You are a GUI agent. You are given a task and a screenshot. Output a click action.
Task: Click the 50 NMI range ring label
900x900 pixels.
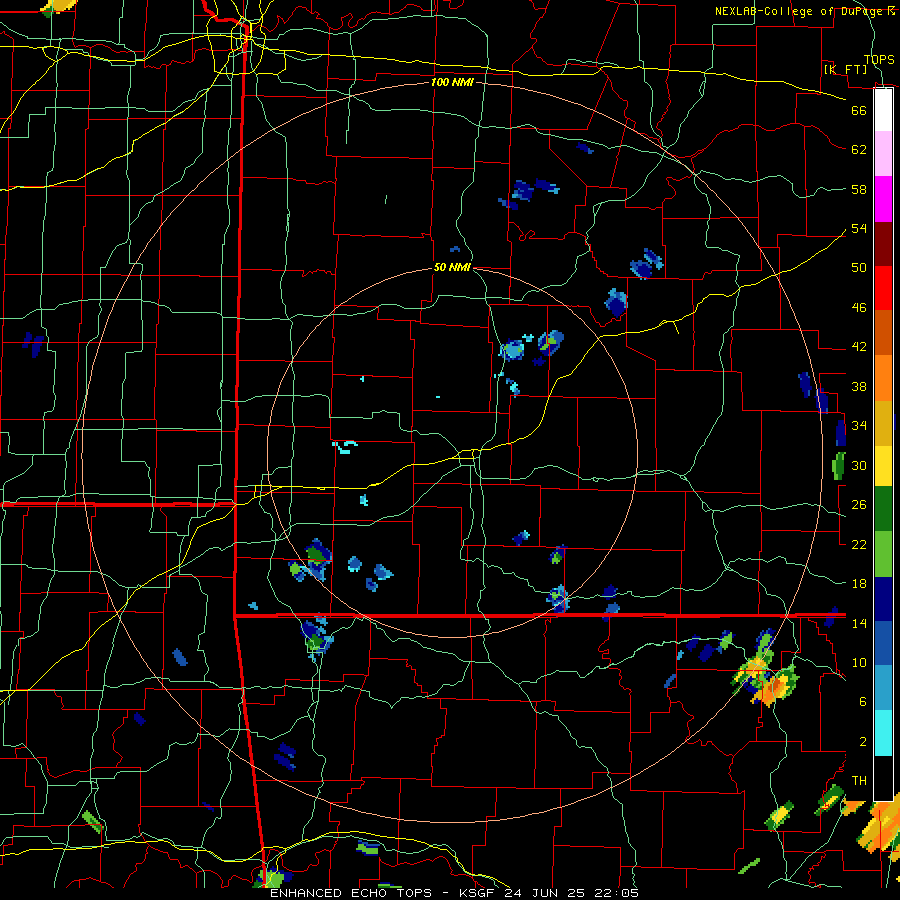pyautogui.click(x=452, y=267)
